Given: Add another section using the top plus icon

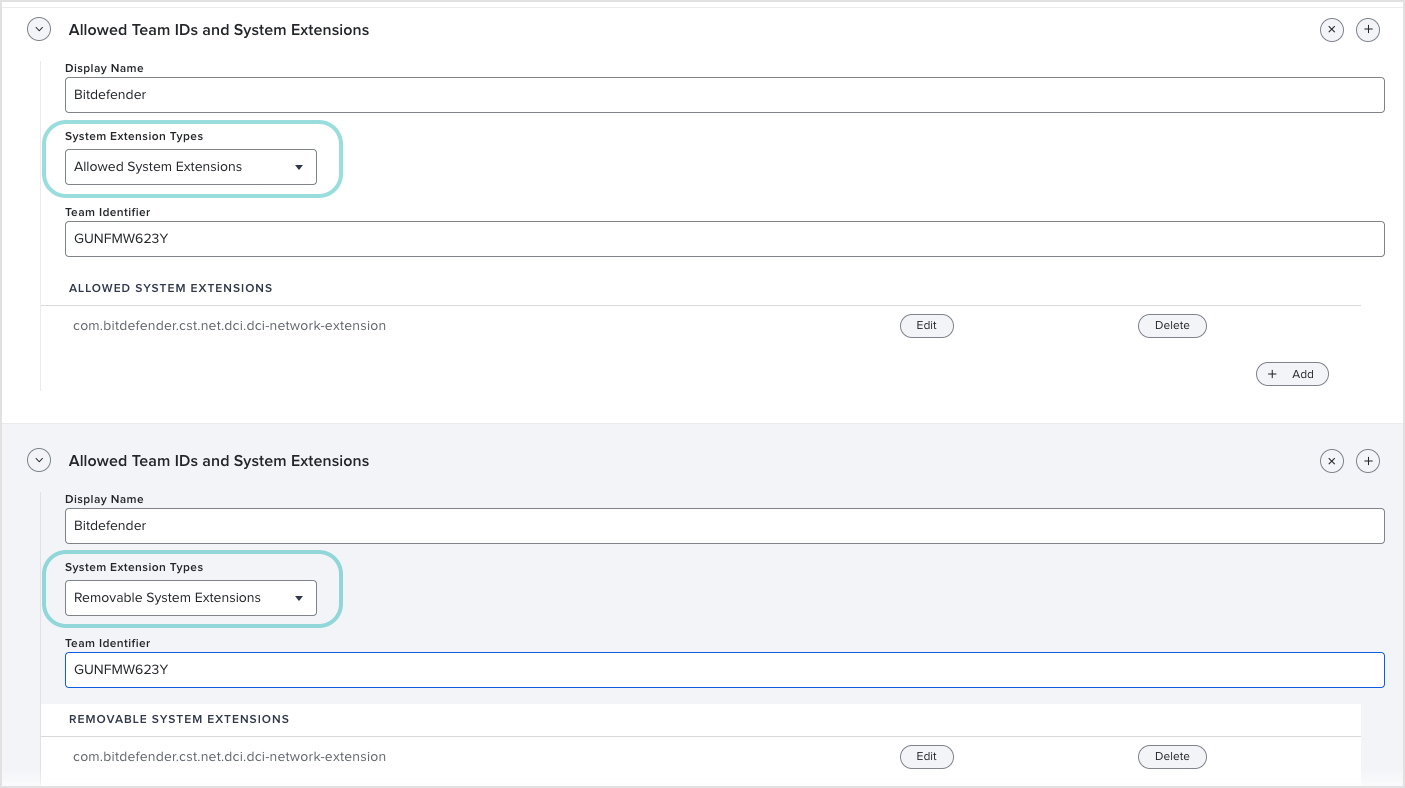Looking at the screenshot, I should point(1367,29).
